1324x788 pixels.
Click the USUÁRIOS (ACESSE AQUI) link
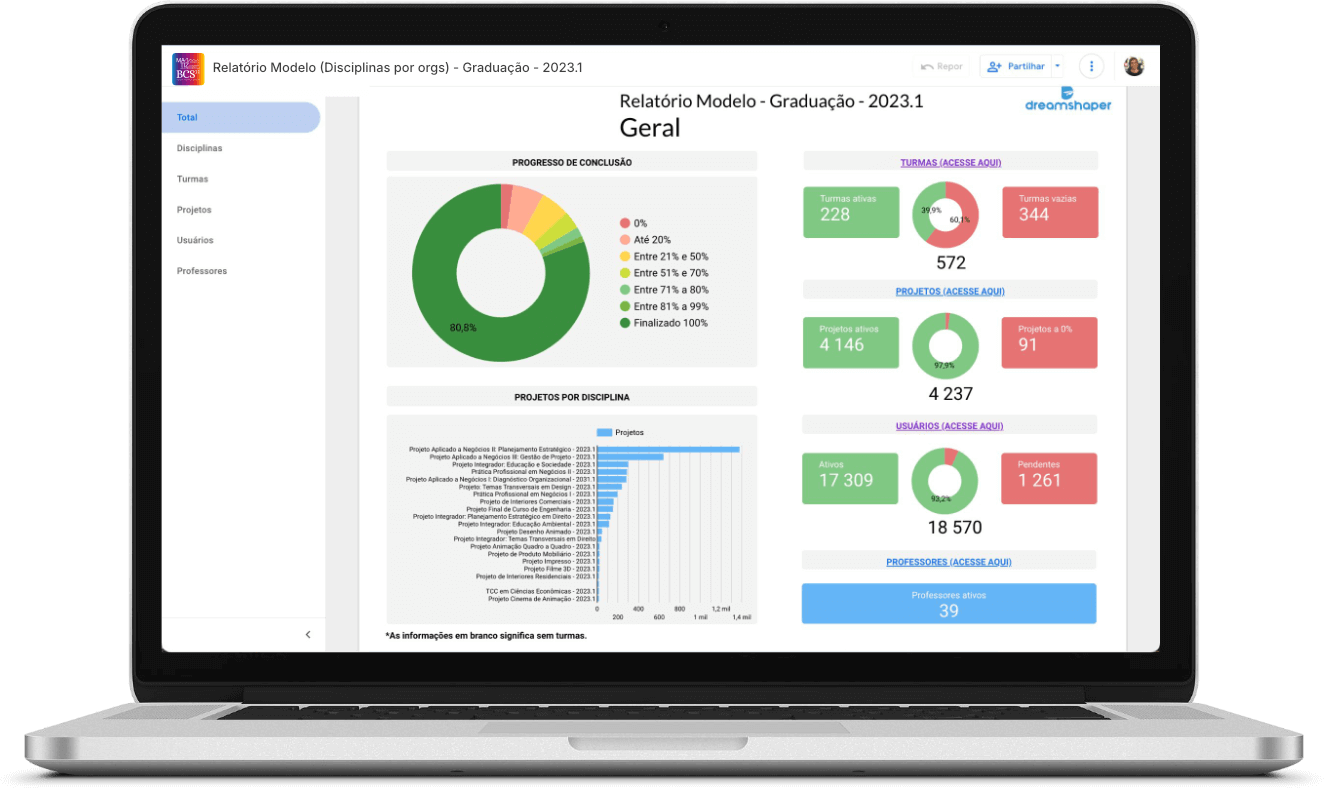(x=949, y=426)
